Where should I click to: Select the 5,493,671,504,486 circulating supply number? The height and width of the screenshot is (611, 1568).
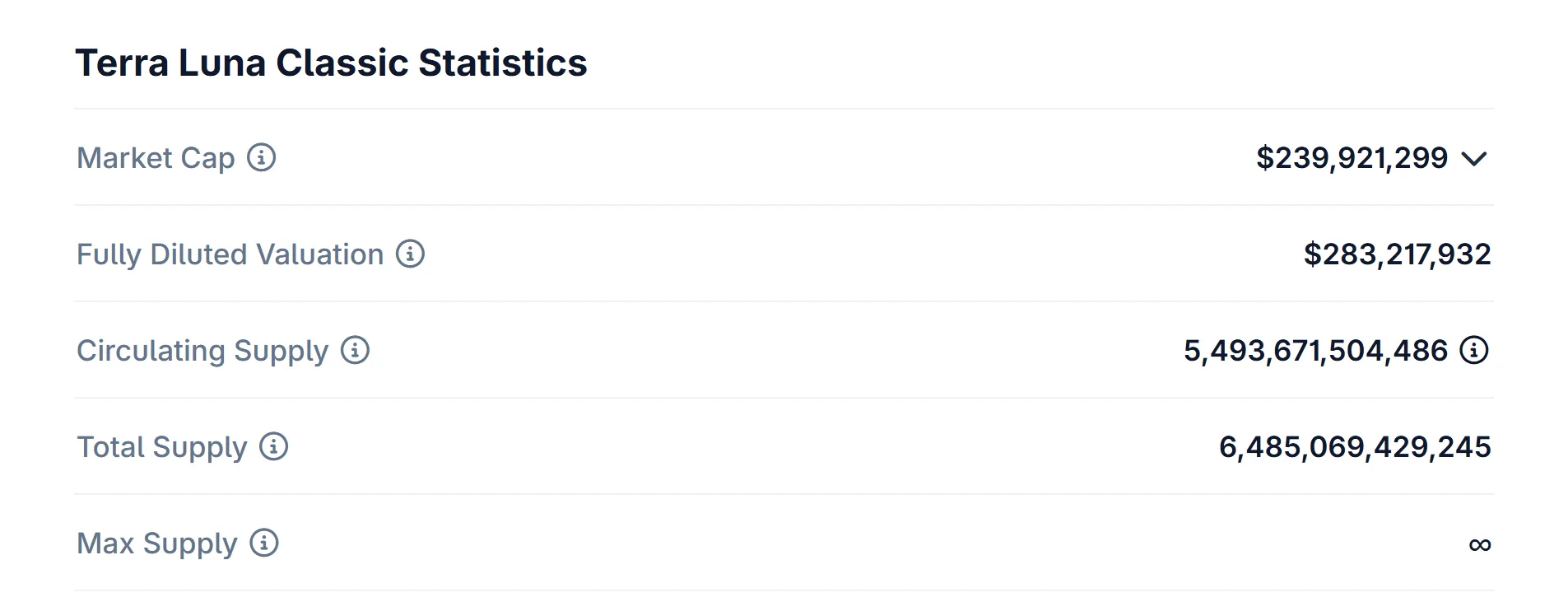pos(1314,351)
